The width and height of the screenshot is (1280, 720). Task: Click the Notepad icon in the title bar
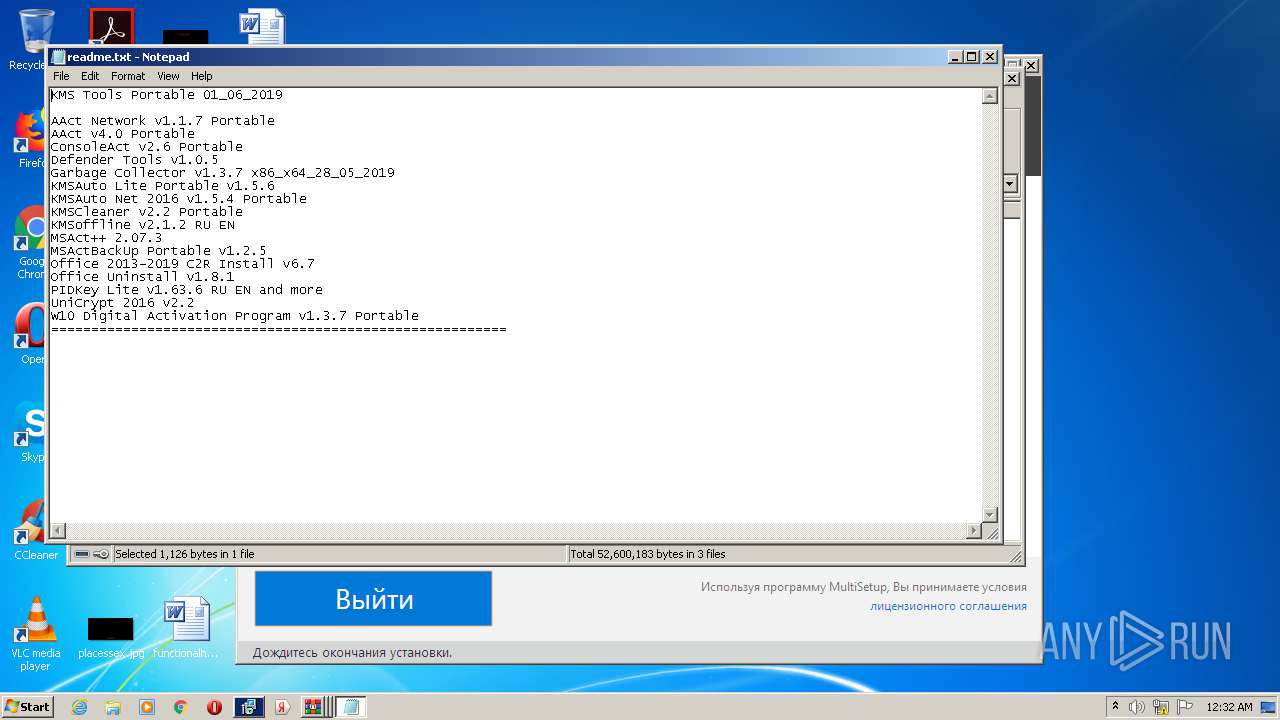(x=58, y=57)
